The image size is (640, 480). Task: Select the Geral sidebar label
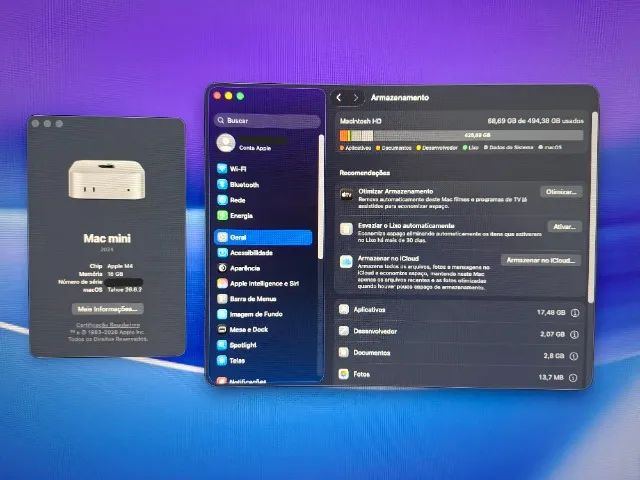tap(238, 237)
